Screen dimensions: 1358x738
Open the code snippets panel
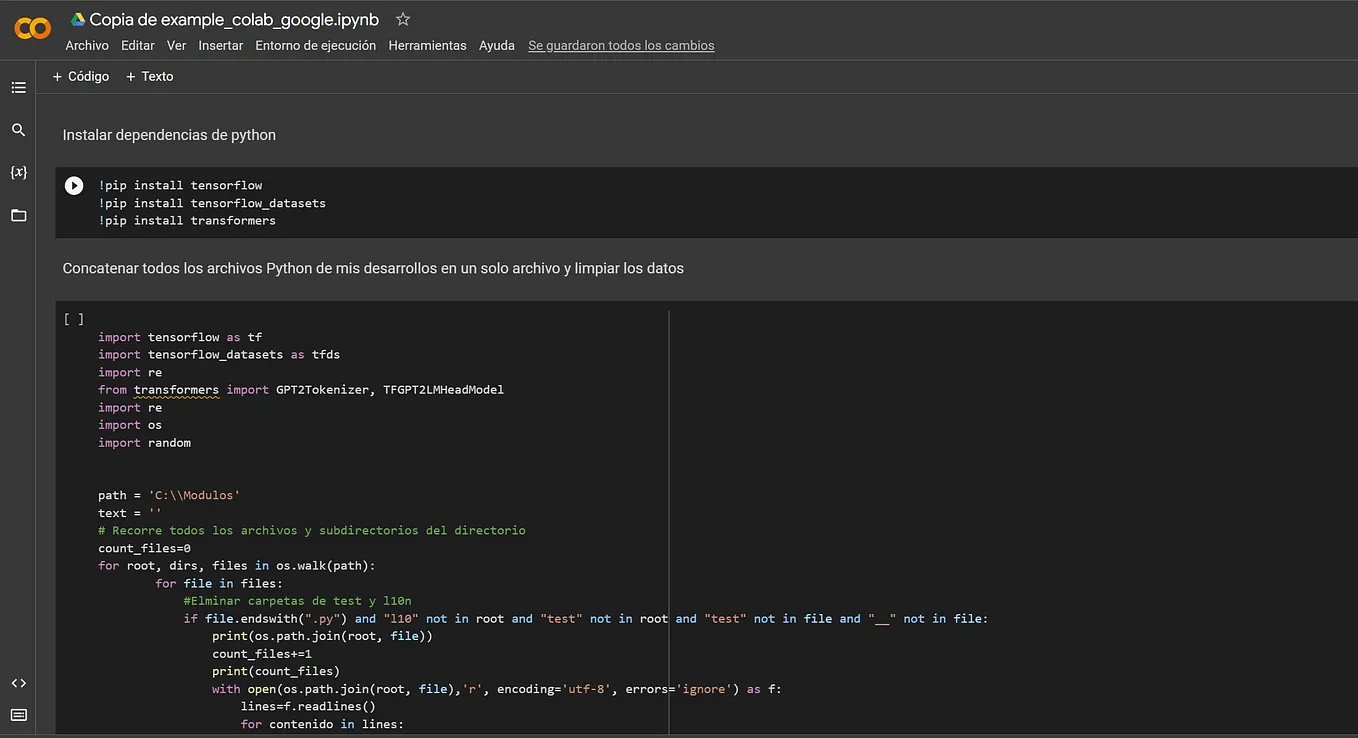(x=18, y=683)
